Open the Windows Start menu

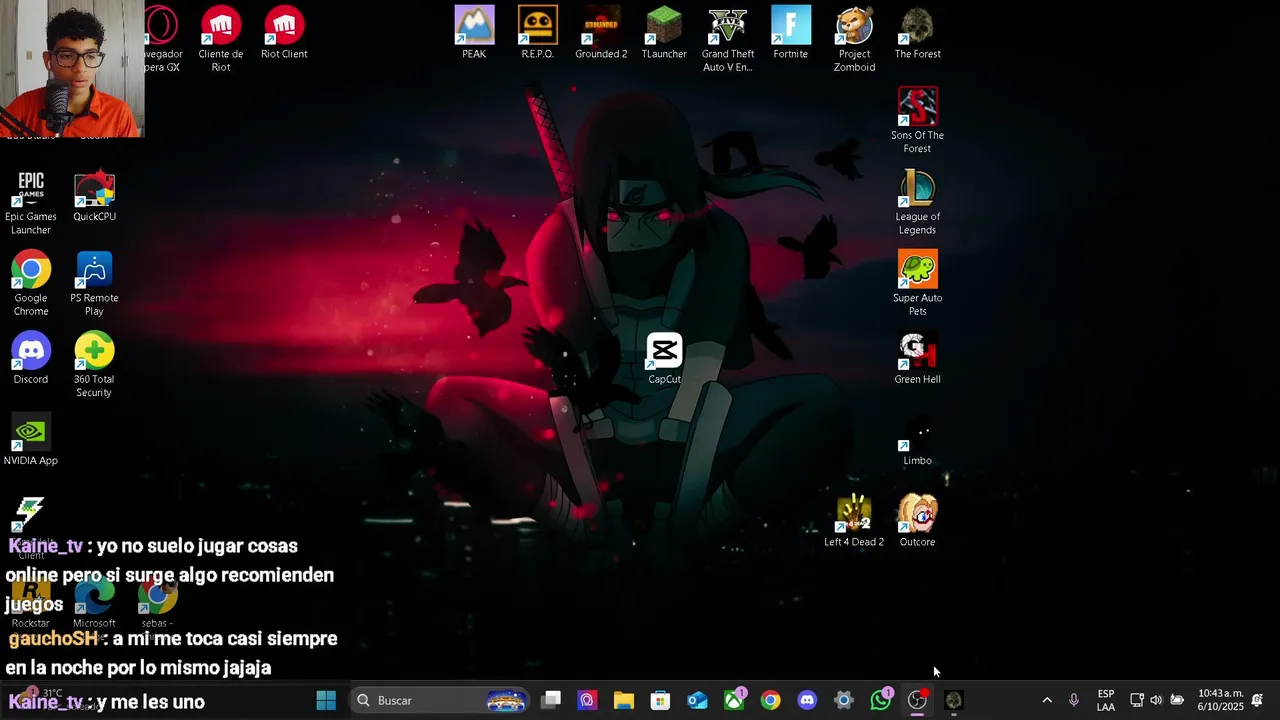[326, 700]
